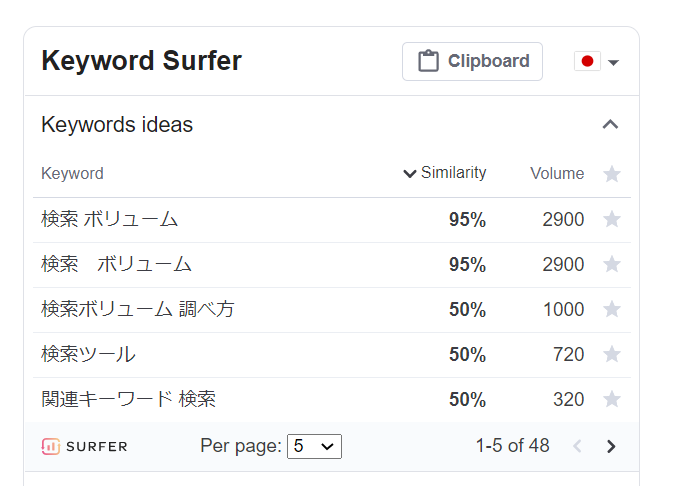
Task: Click volume 320 for 関連キーワード 検索
Action: [x=569, y=399]
